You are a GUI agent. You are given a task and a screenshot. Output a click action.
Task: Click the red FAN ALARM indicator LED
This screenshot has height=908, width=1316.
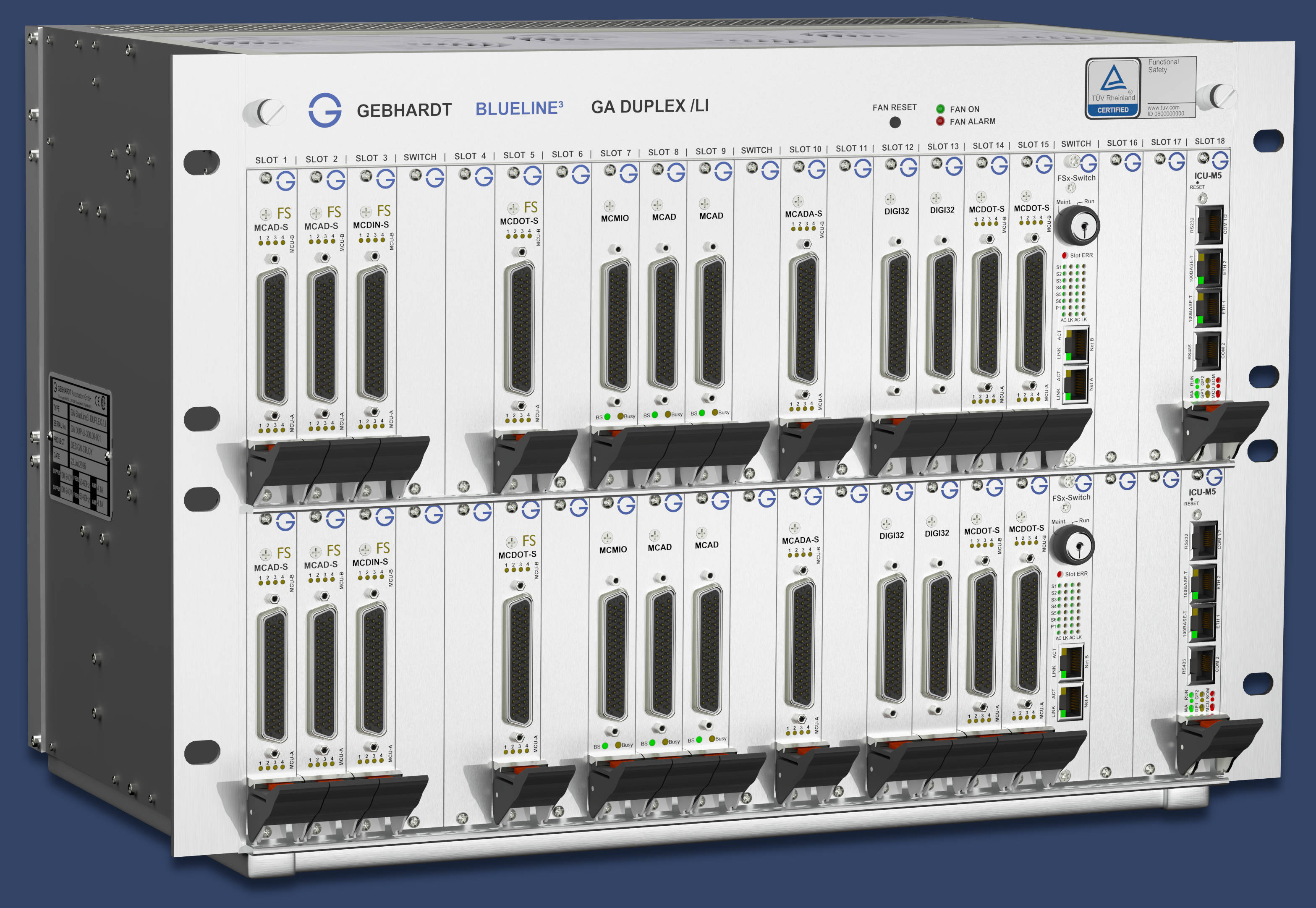coord(940,120)
